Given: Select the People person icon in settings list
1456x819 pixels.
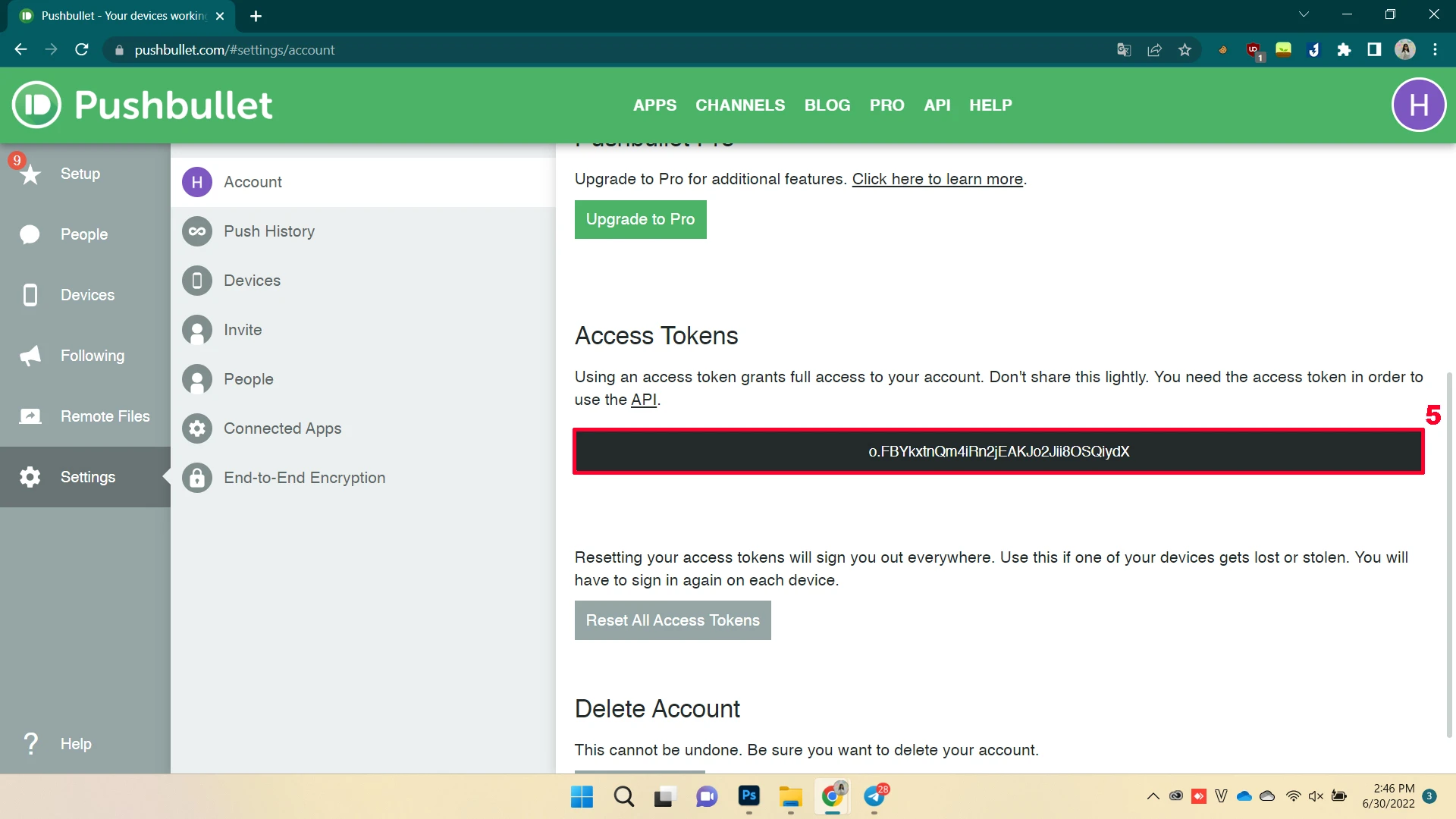Looking at the screenshot, I should coord(197,379).
